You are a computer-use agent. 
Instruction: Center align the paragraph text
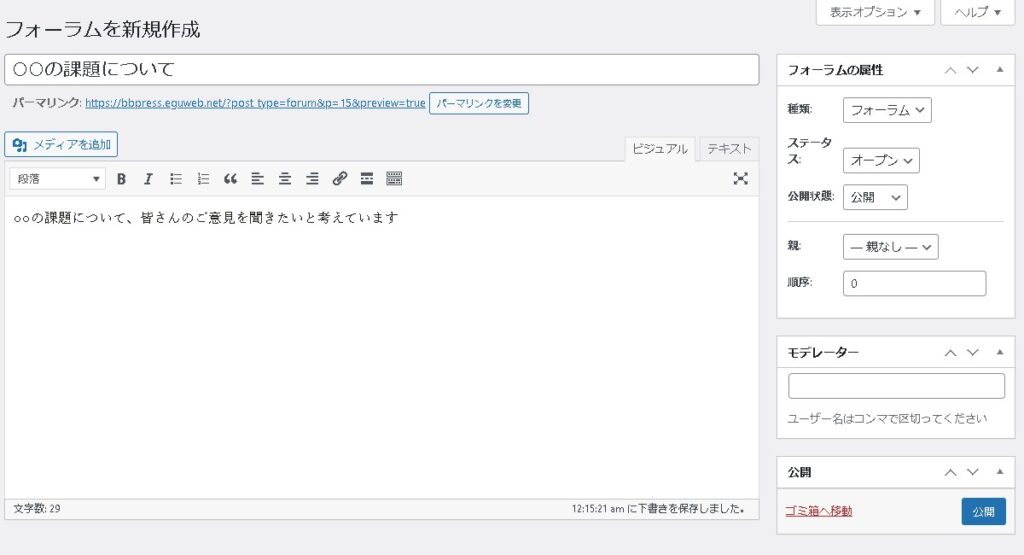pos(285,179)
